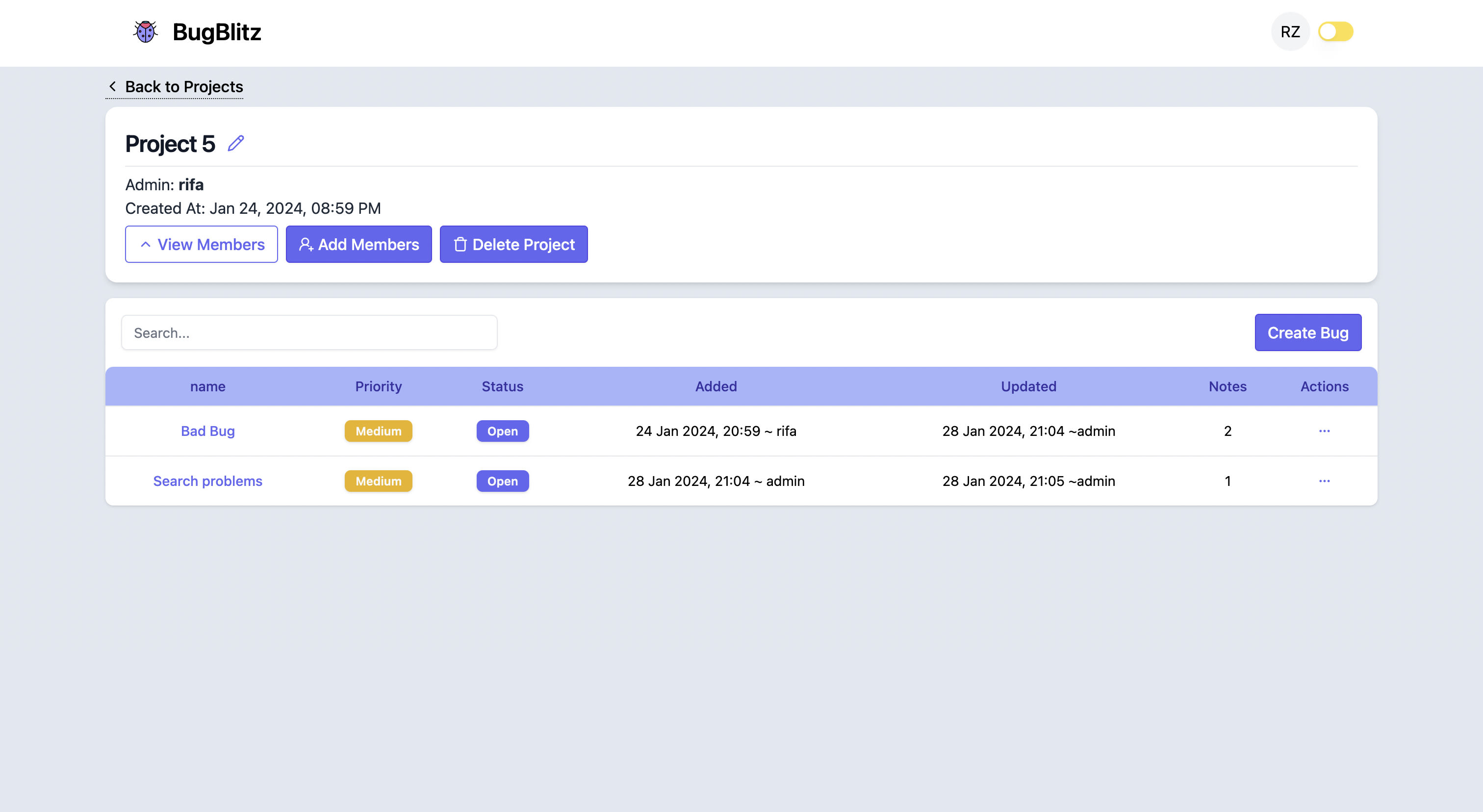Click the Medium priority badge on Bad Bug
This screenshot has width=1483, height=812.
click(x=378, y=431)
